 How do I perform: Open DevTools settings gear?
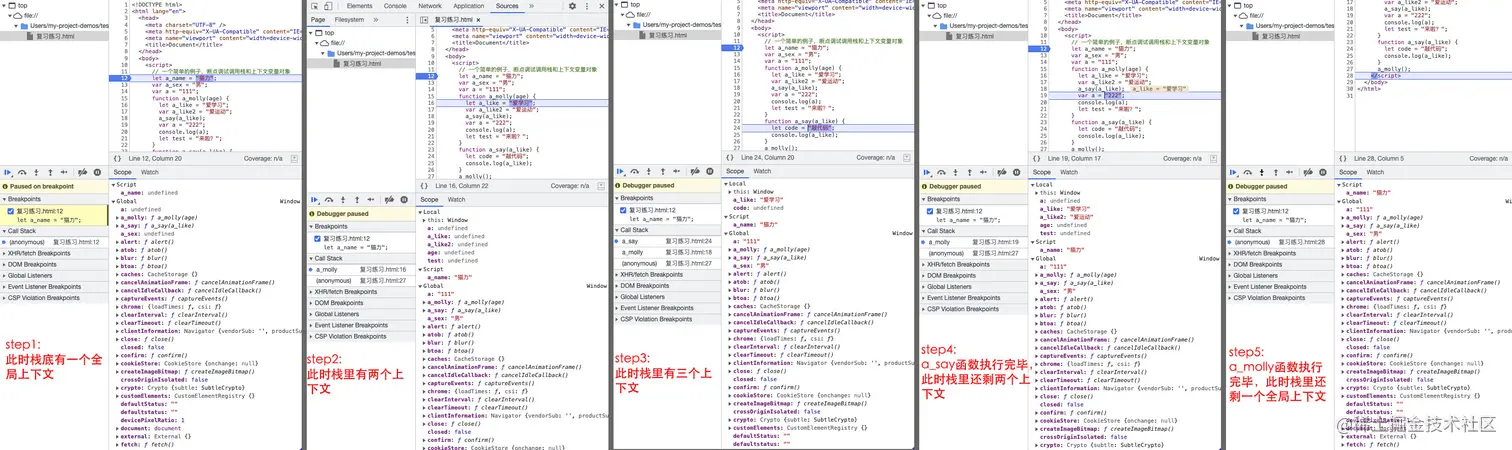click(x=572, y=6)
